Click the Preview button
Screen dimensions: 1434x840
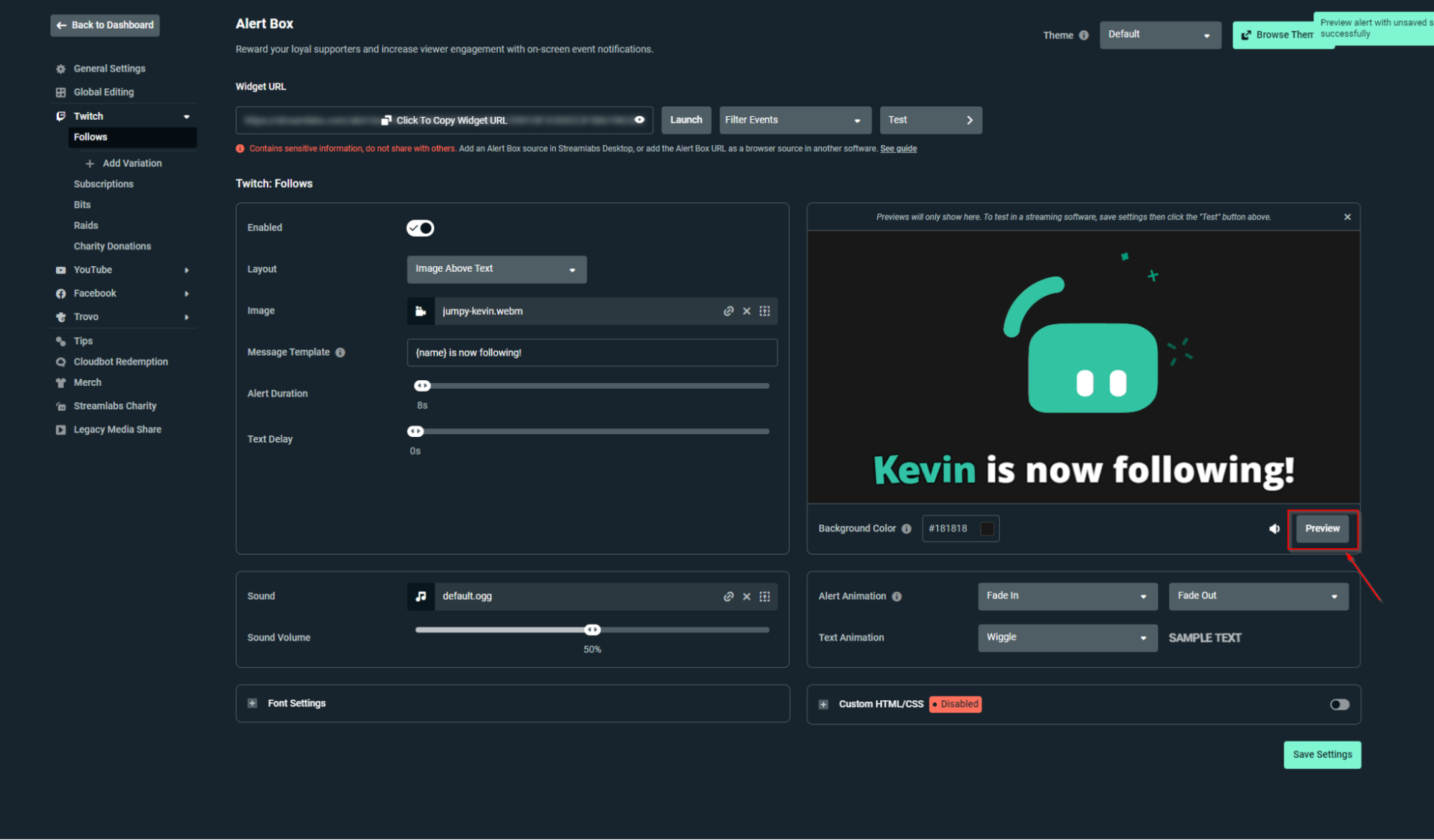(1321, 529)
